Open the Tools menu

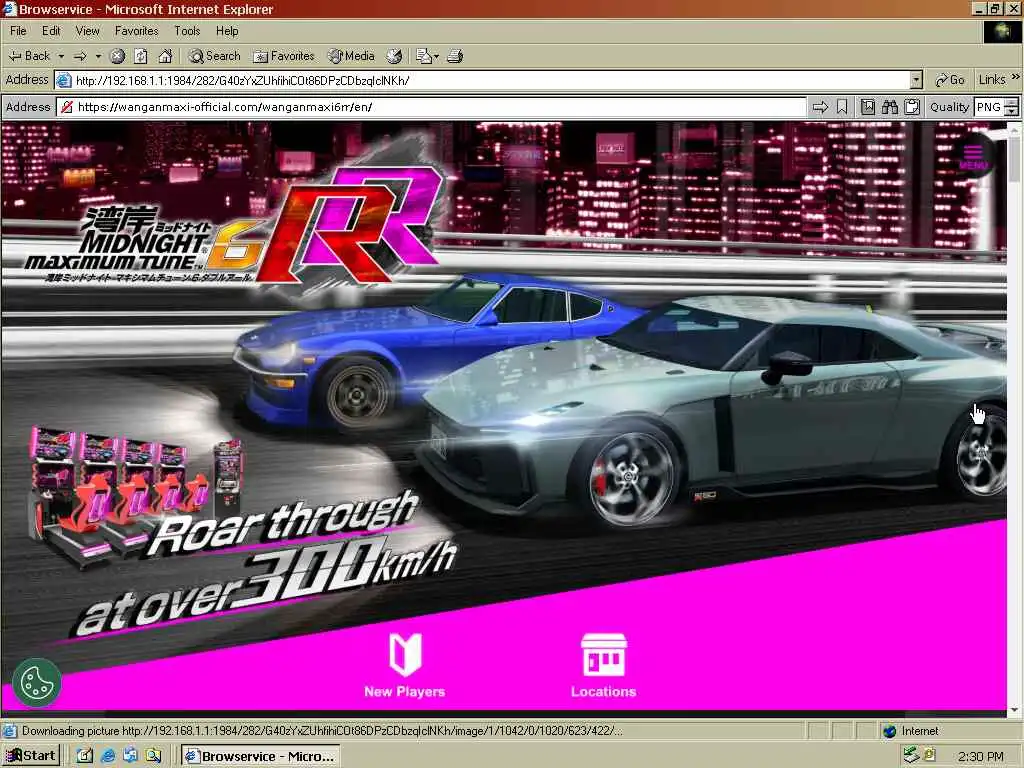click(187, 31)
